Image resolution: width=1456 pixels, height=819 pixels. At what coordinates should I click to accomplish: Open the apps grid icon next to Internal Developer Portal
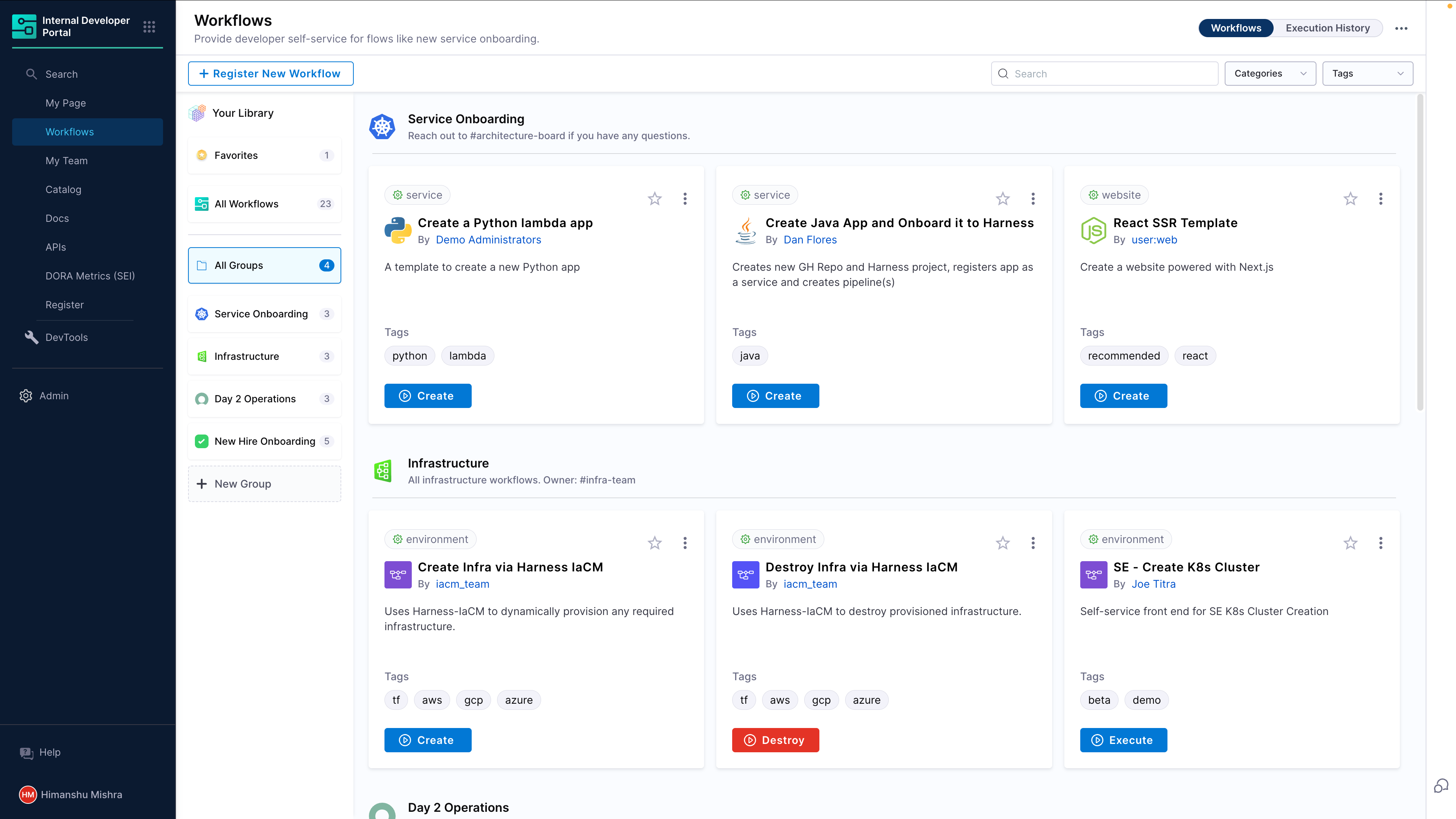tap(149, 27)
